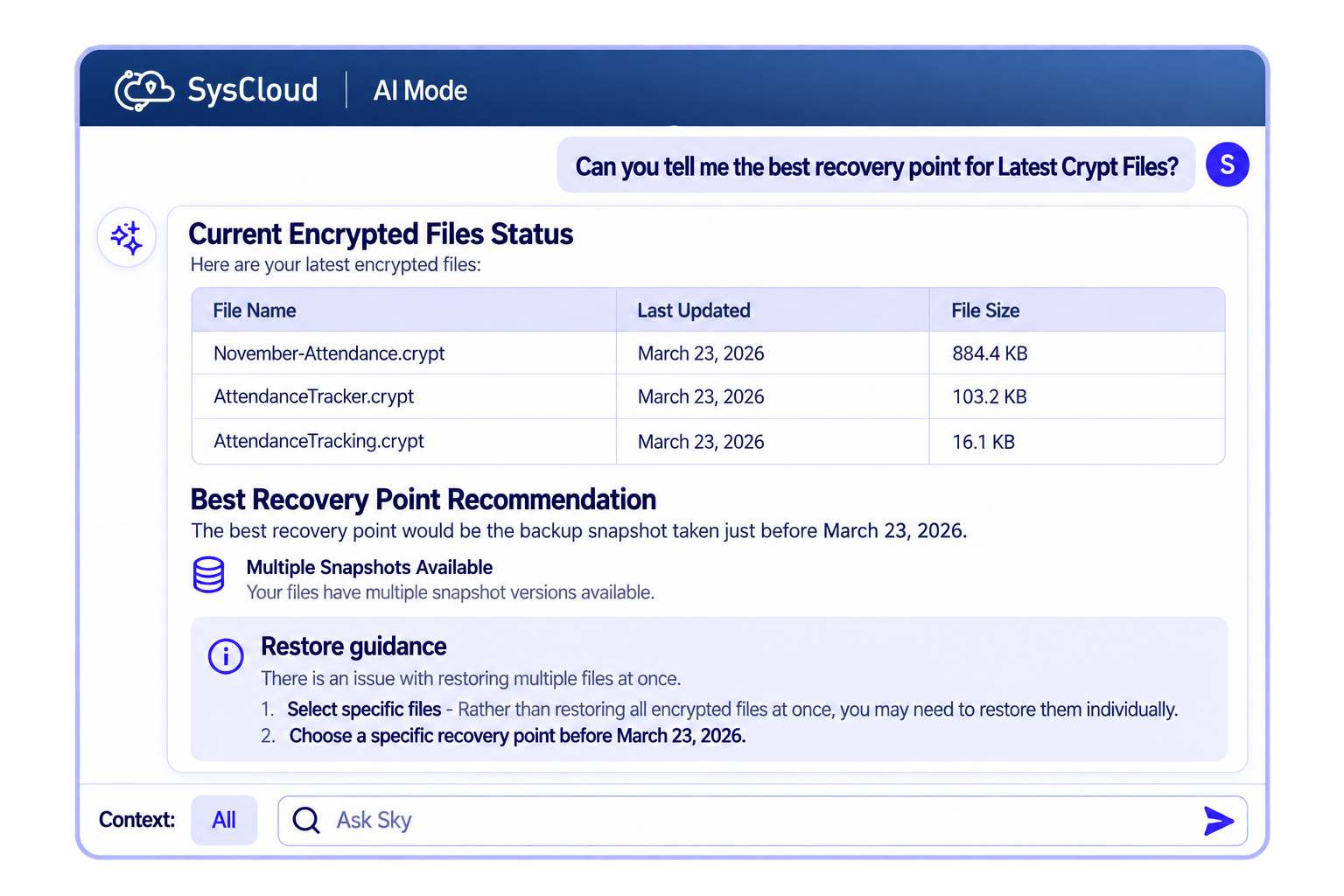Click the date for AttendanceTracker.crypt row
Viewport: 1344px width, 896px height.
pos(701,396)
